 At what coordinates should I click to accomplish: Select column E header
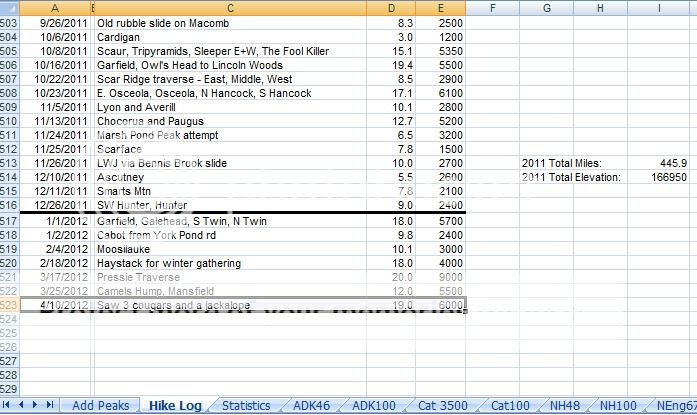click(x=441, y=8)
